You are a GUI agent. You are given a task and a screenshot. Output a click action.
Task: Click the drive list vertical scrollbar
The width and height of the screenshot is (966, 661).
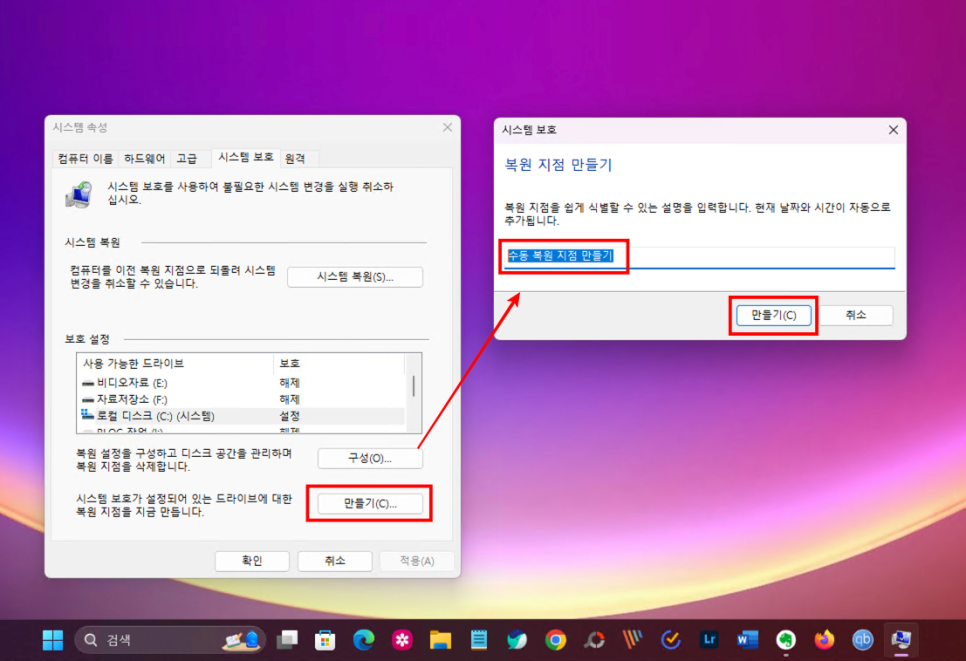(413, 394)
